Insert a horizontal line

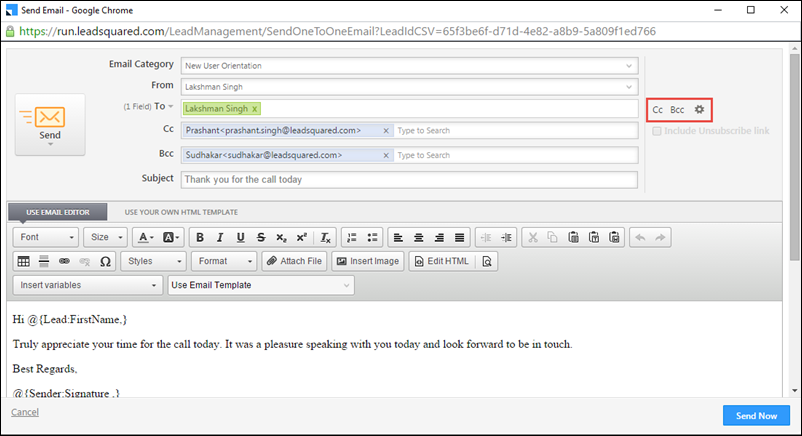pos(44,261)
